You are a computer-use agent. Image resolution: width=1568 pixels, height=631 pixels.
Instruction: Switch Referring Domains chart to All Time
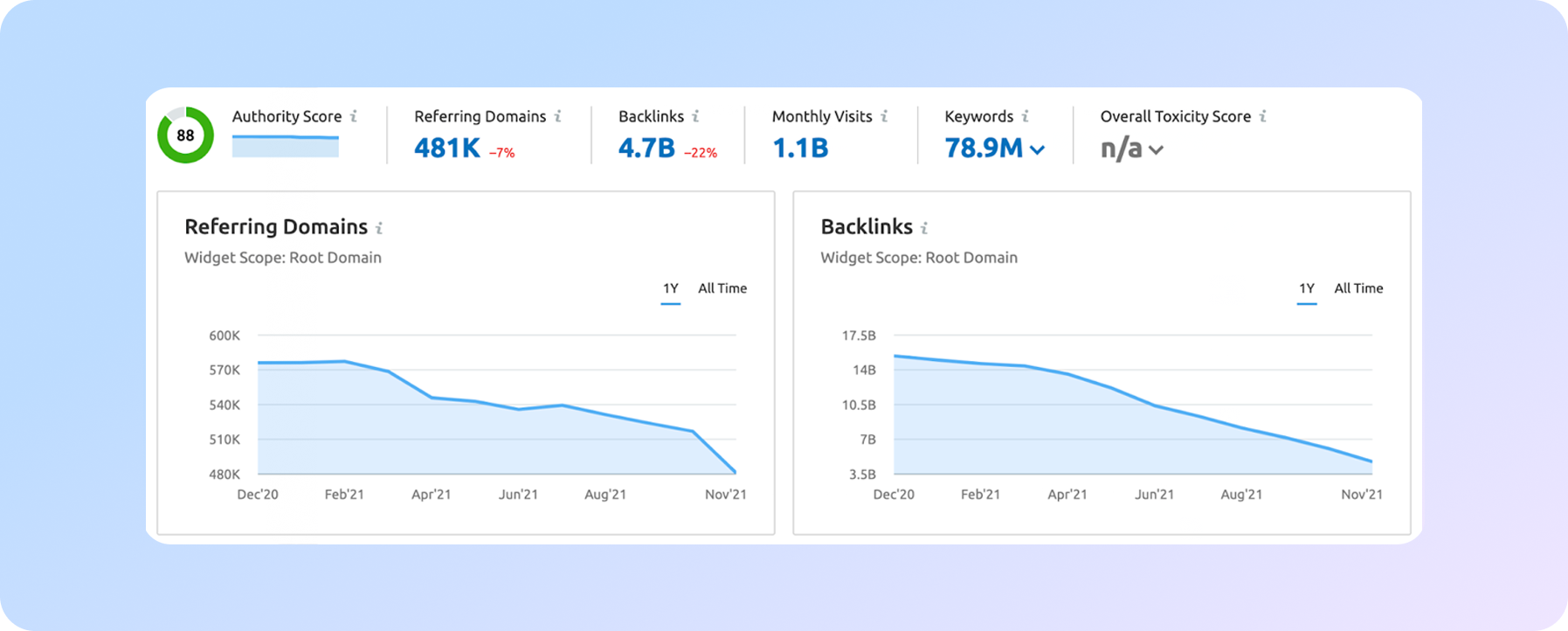[722, 288]
